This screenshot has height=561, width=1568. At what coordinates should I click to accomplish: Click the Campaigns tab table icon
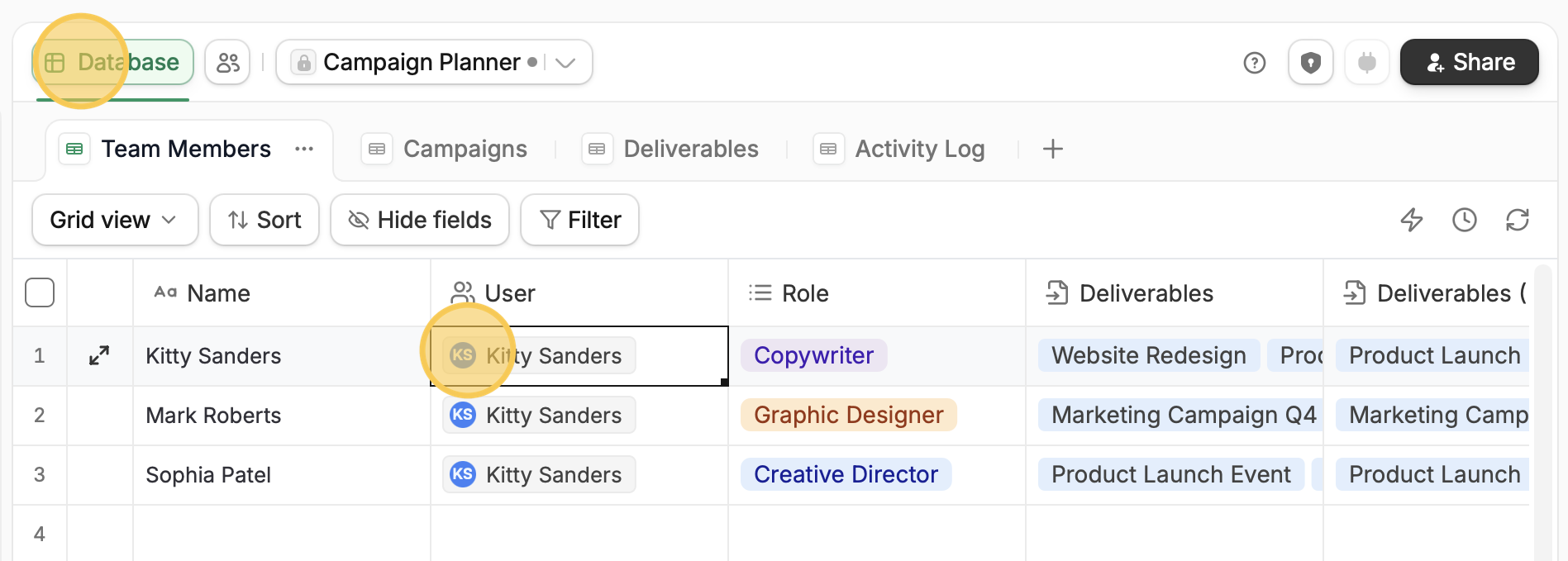click(377, 149)
